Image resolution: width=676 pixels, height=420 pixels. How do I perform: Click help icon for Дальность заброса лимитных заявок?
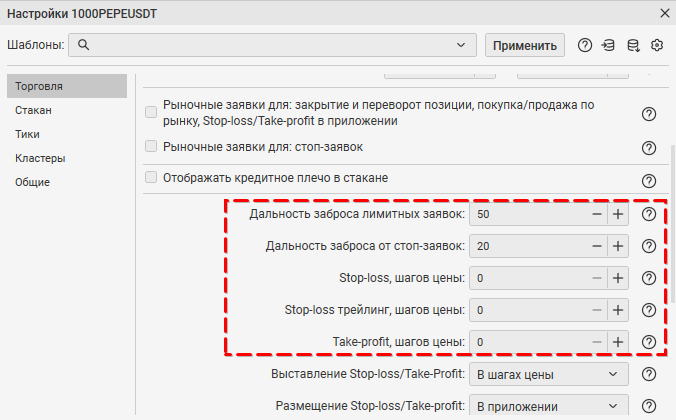coord(648,215)
